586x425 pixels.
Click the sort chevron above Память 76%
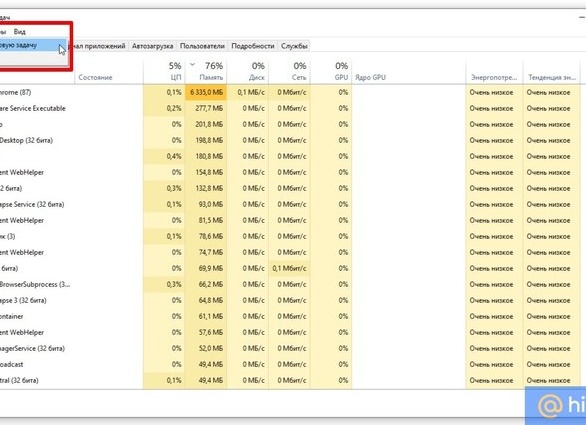tap(192, 65)
